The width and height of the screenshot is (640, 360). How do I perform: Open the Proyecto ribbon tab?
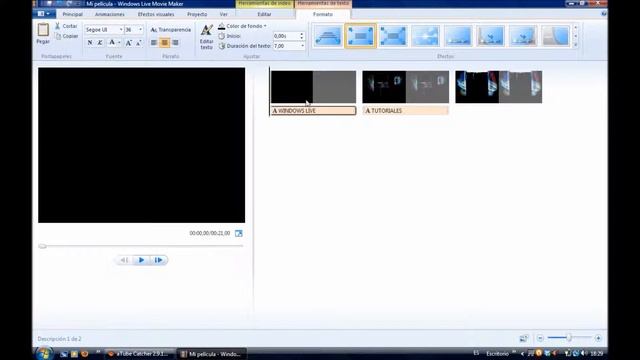197,14
